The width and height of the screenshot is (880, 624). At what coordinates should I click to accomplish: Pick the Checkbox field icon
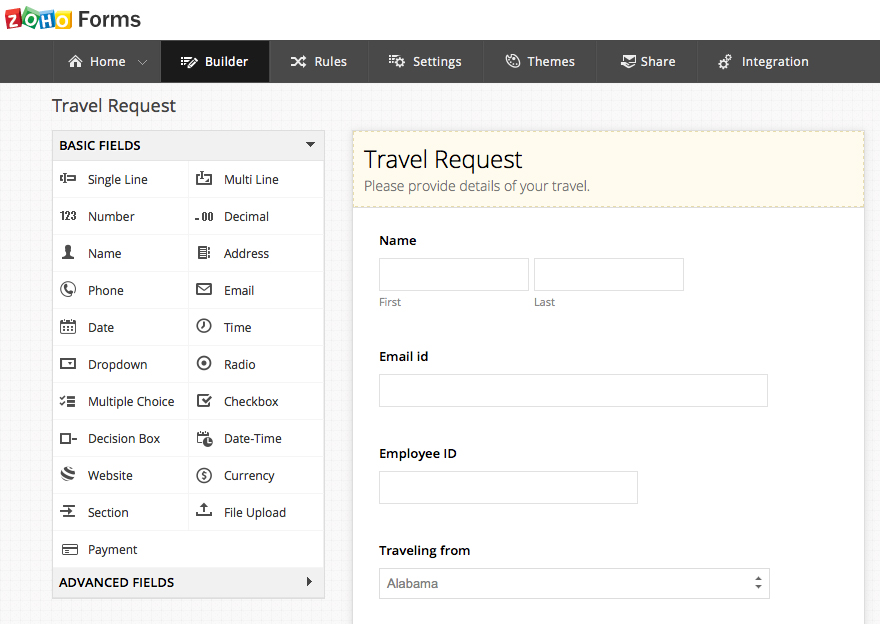[204, 401]
